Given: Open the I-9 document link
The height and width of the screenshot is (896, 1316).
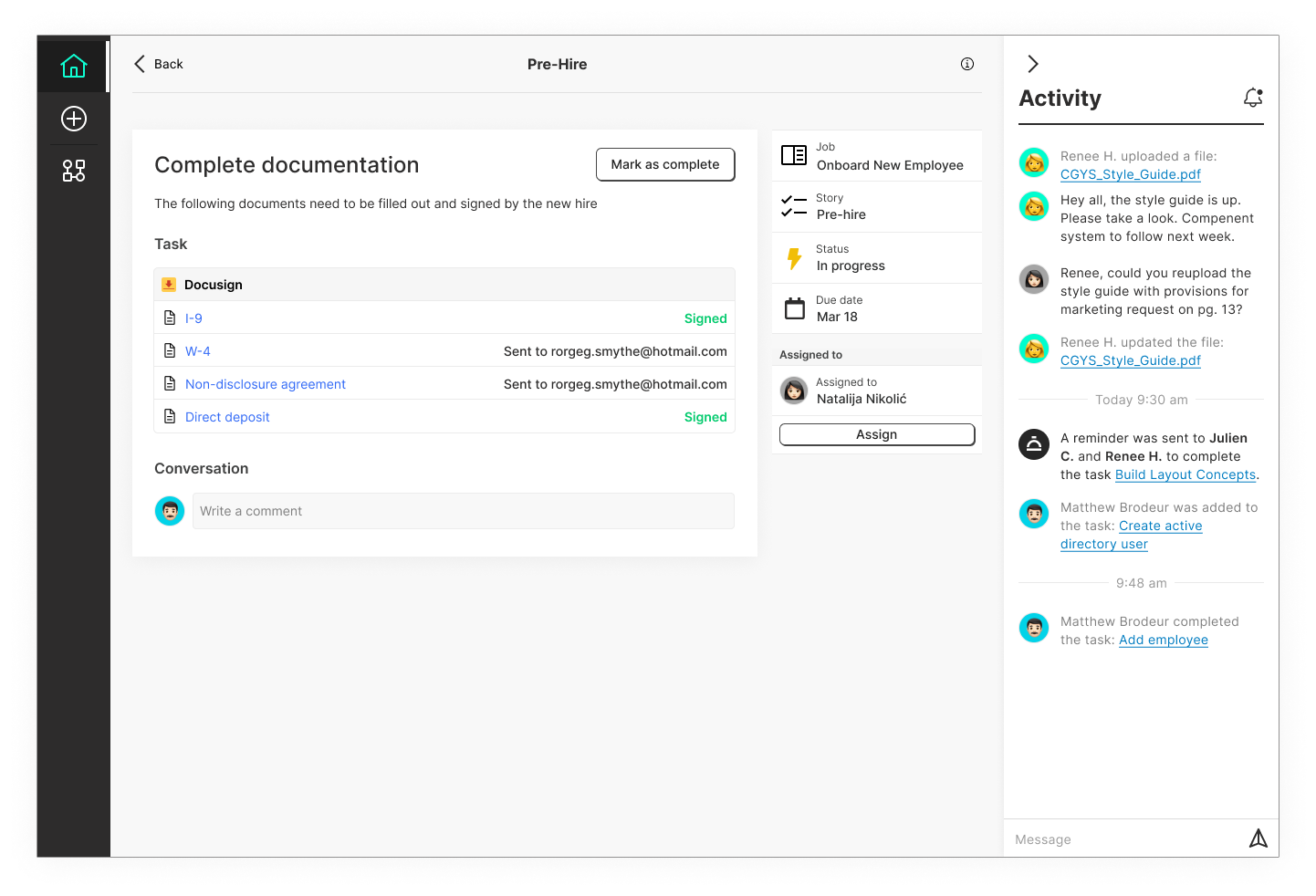Looking at the screenshot, I should pos(193,318).
